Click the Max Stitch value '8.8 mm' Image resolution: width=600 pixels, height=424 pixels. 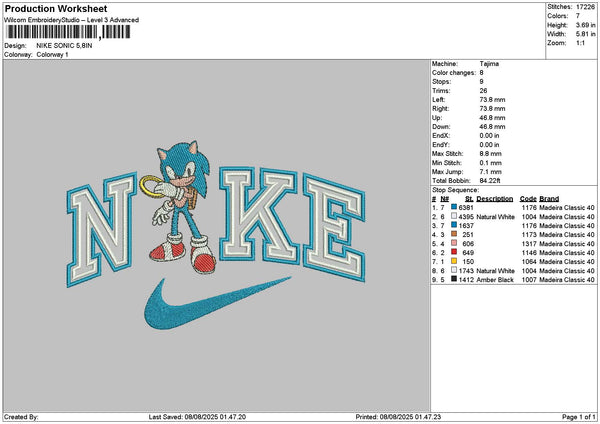pyautogui.click(x=491, y=154)
